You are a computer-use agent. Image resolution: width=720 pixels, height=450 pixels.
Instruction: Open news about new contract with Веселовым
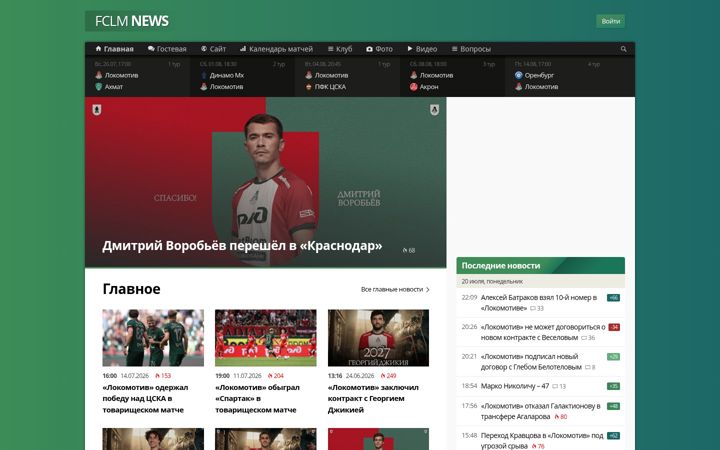(x=543, y=332)
